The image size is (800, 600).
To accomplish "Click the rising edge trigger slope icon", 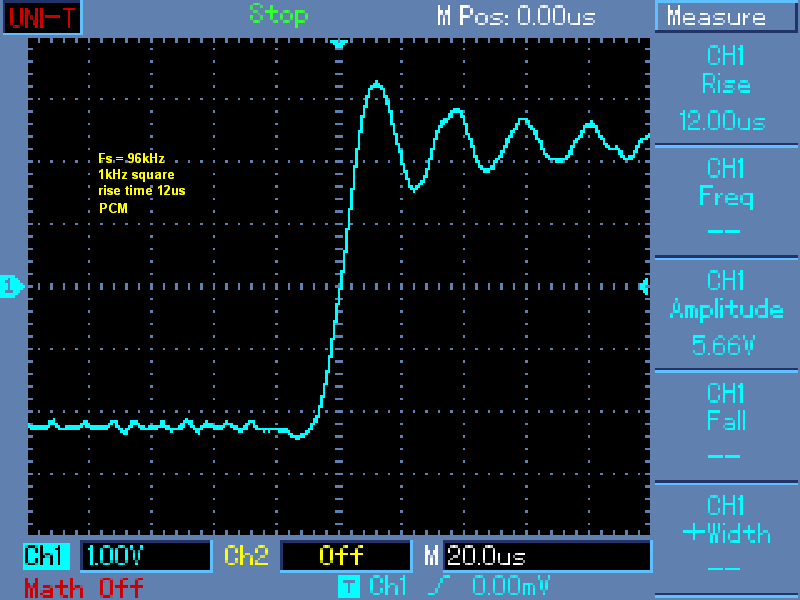I will coord(439,586).
